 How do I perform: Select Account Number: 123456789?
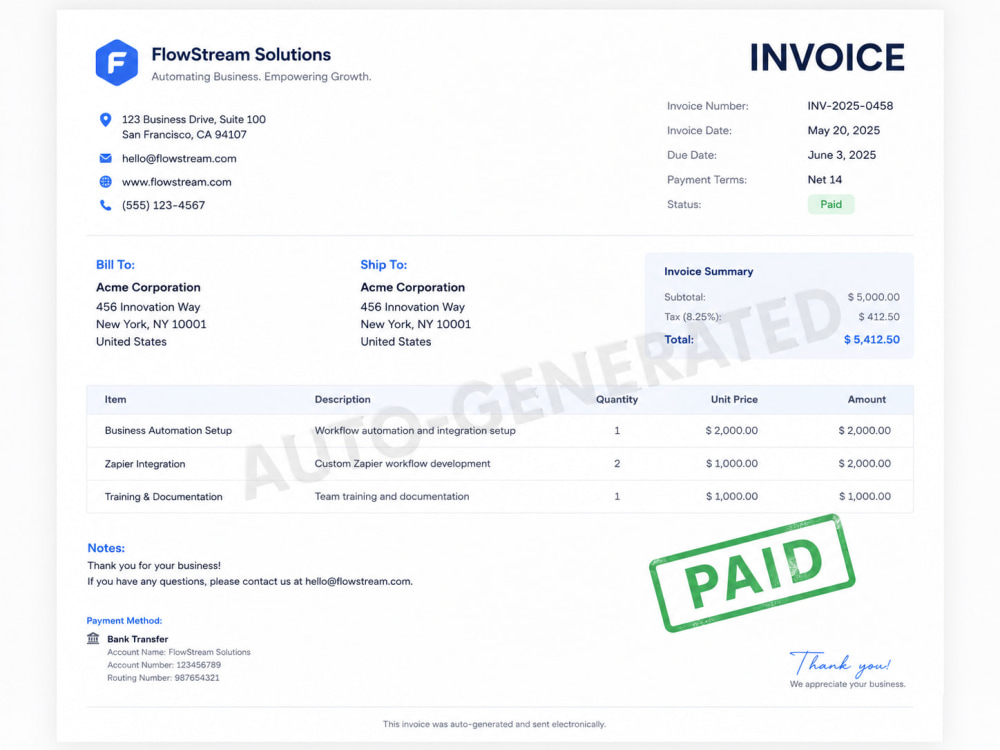(x=164, y=665)
